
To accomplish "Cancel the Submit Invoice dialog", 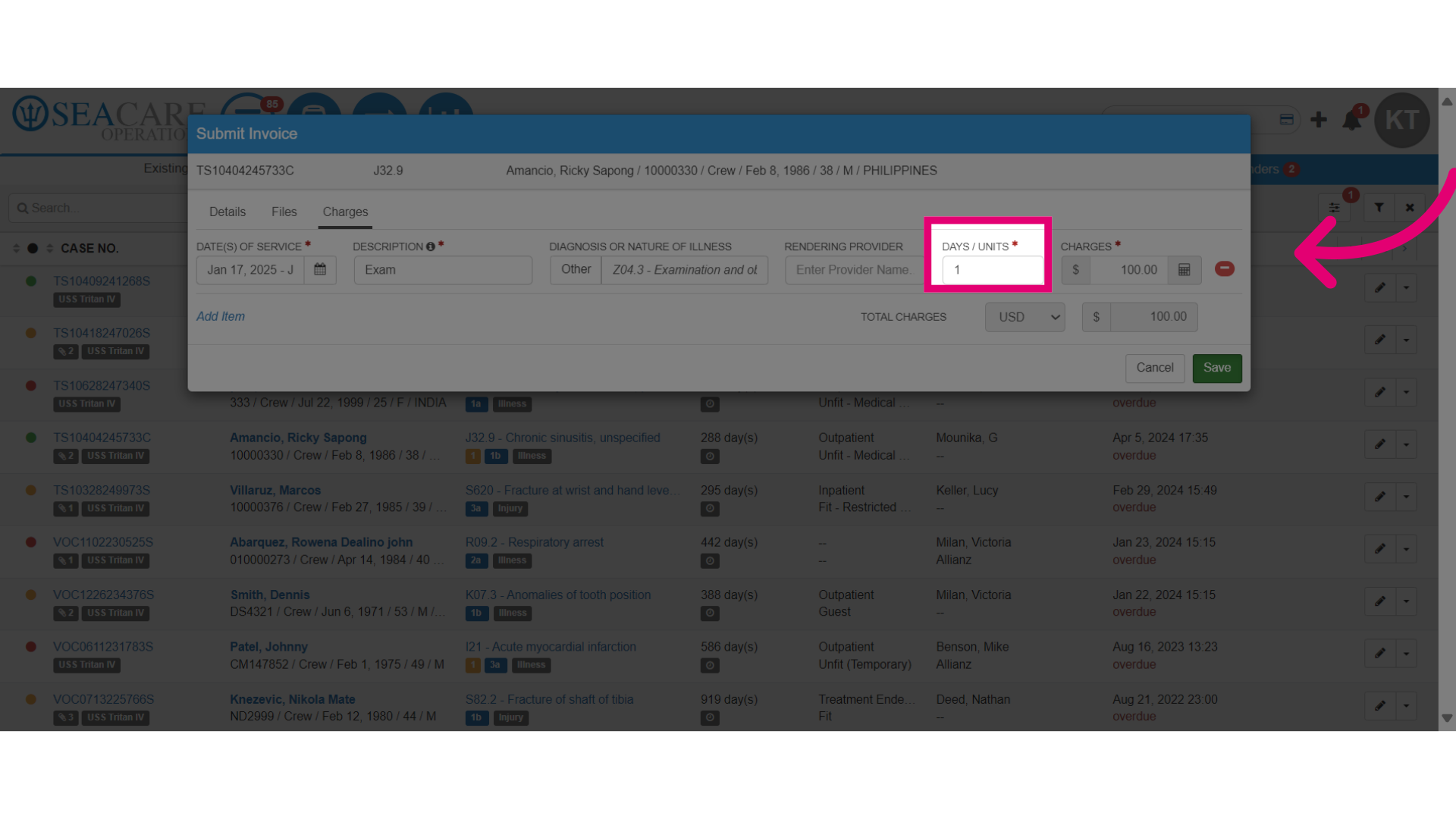I will [1154, 368].
